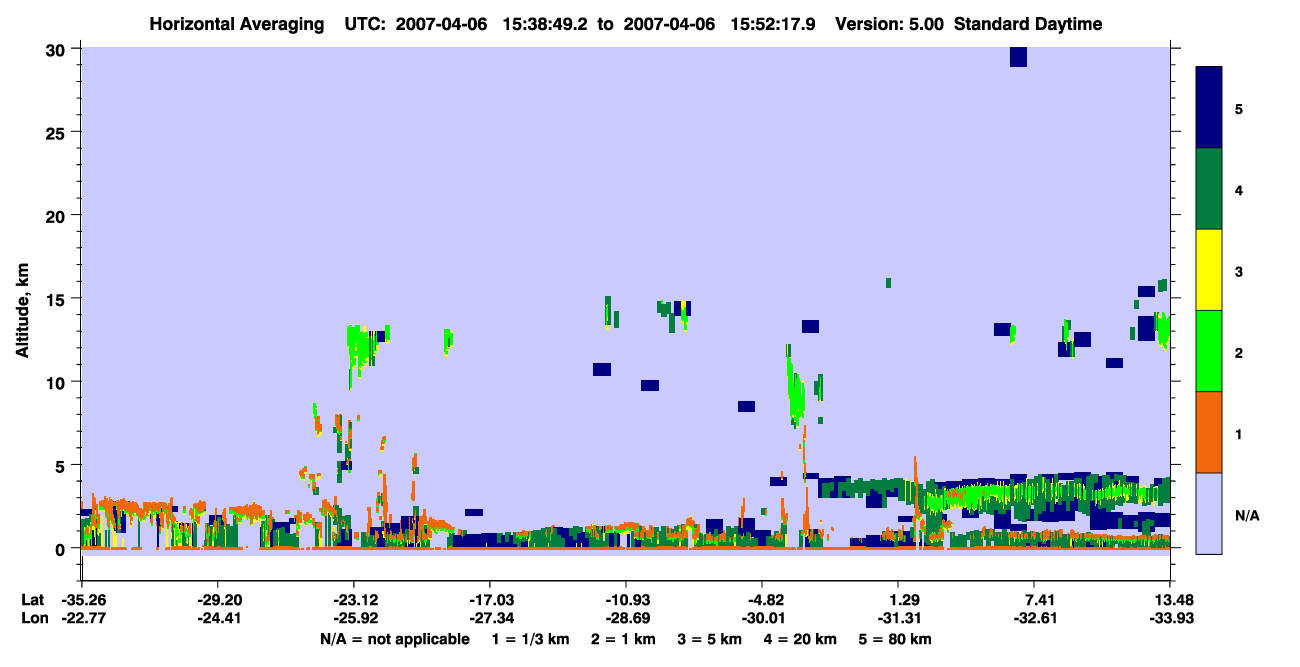Click the lavender N/A colorbar segment

pyautogui.click(x=1209, y=513)
